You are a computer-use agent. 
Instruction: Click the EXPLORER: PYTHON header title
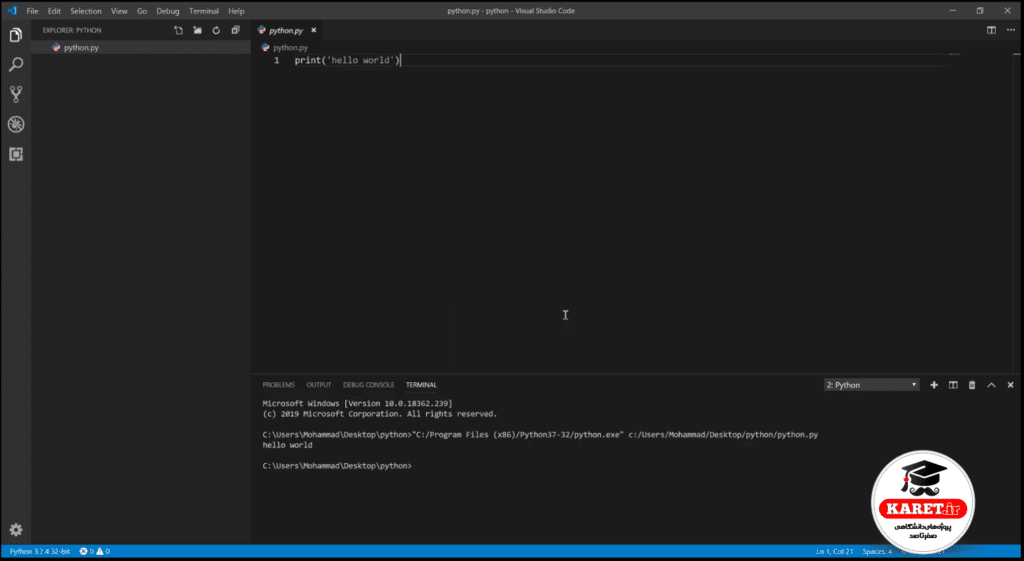pos(72,30)
